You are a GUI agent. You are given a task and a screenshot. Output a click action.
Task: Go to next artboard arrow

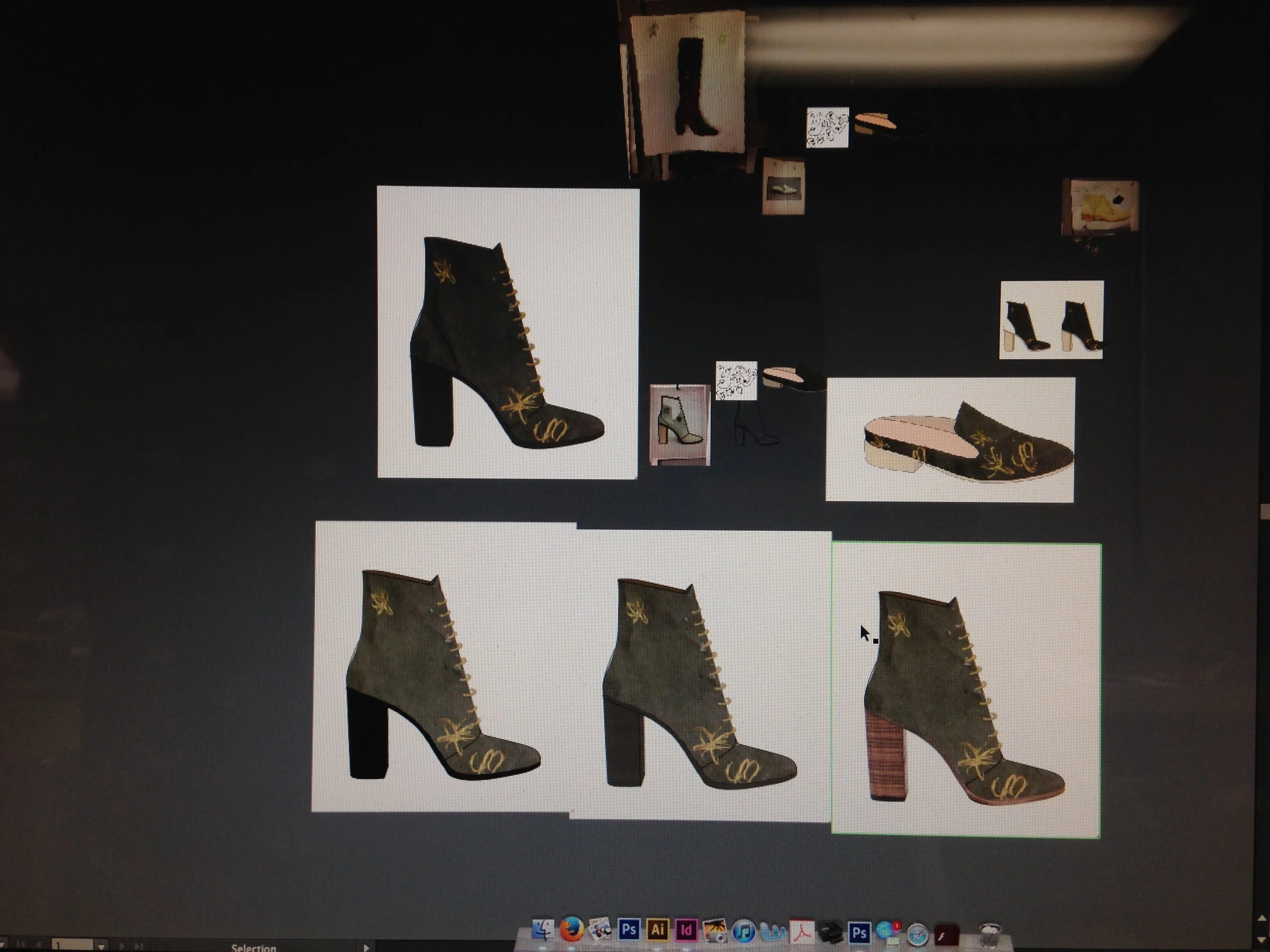[x=122, y=946]
